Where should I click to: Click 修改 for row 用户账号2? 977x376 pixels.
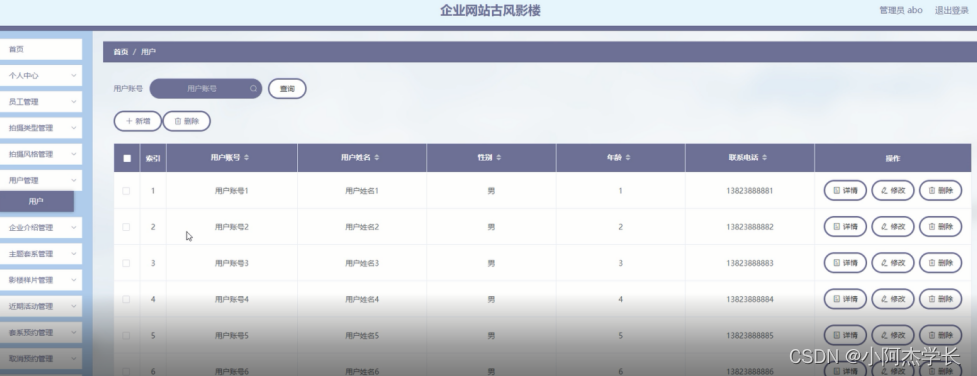click(892, 227)
